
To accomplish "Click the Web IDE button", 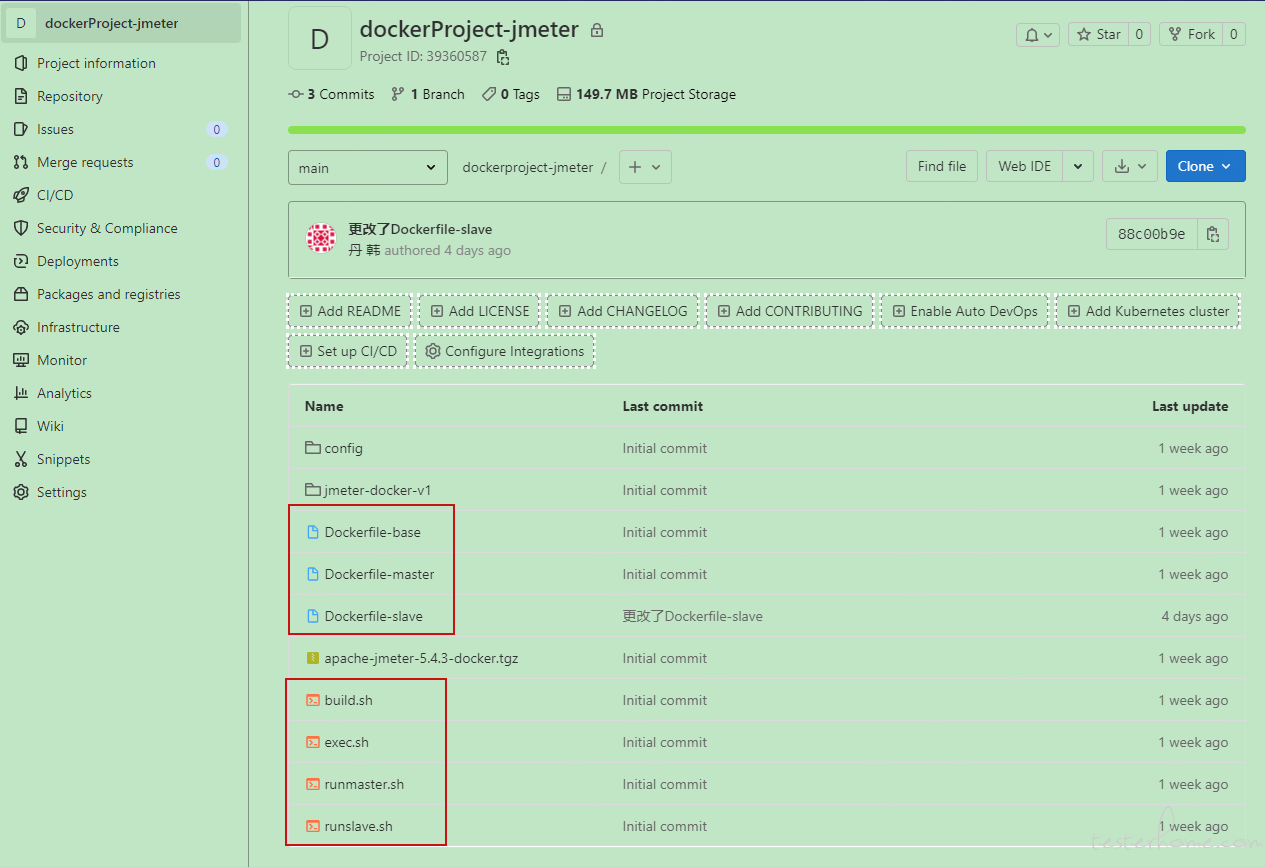I will point(1025,166).
